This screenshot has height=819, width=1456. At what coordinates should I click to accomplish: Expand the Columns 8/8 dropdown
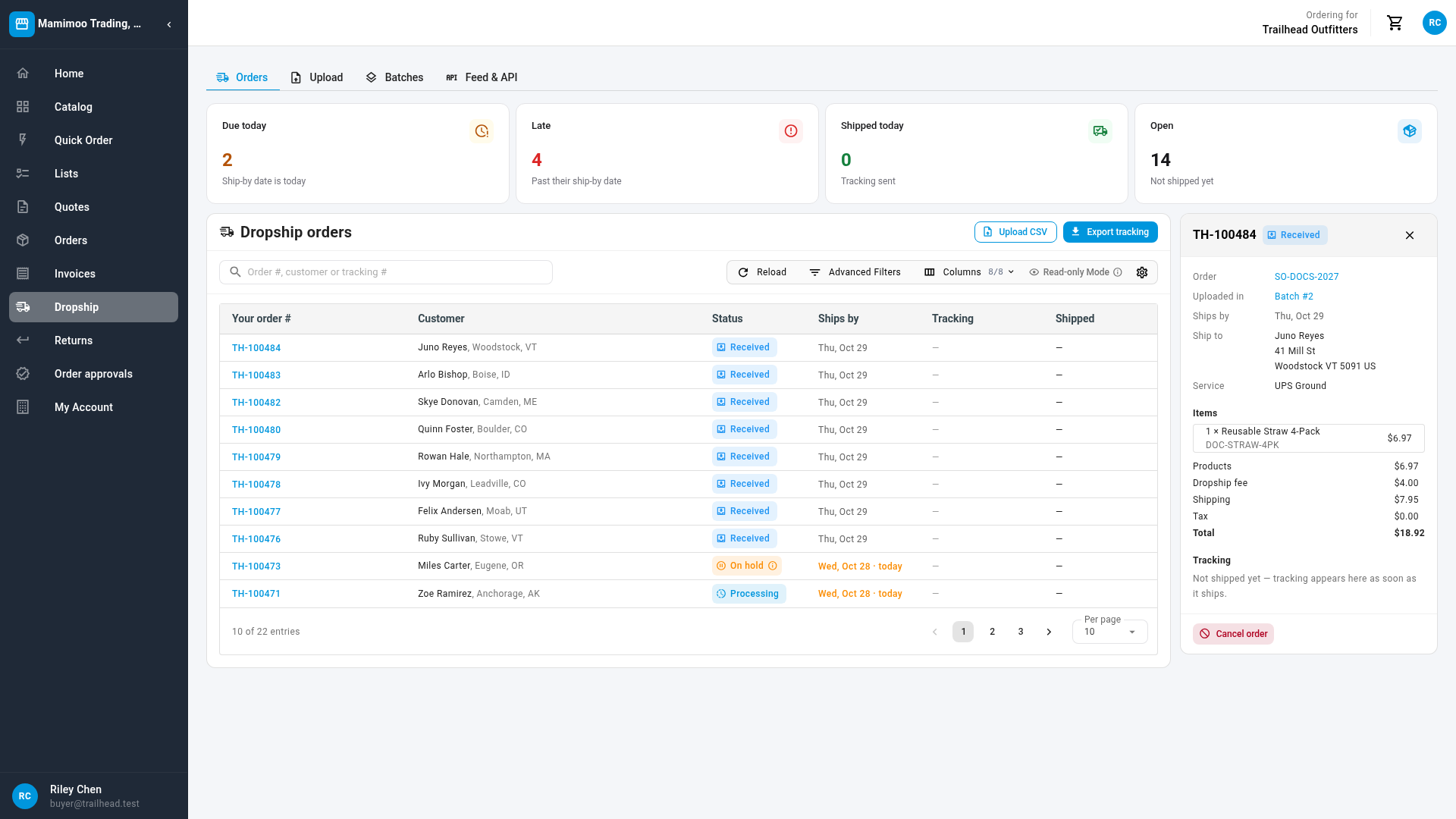(x=968, y=272)
